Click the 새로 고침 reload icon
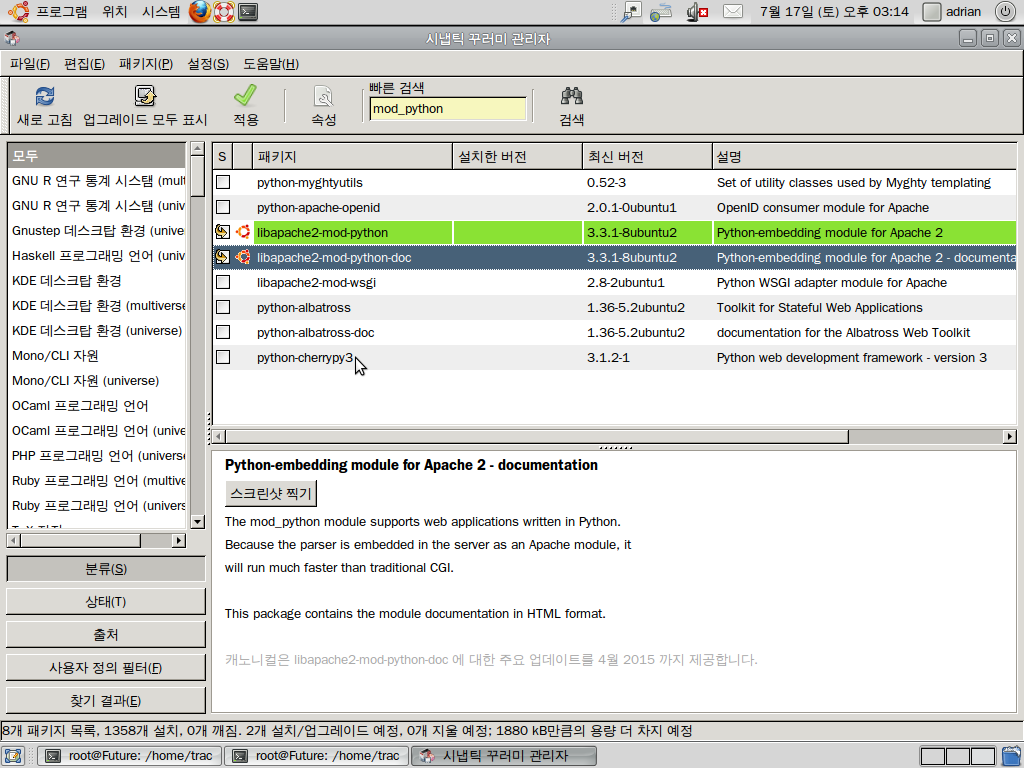 click(x=44, y=97)
